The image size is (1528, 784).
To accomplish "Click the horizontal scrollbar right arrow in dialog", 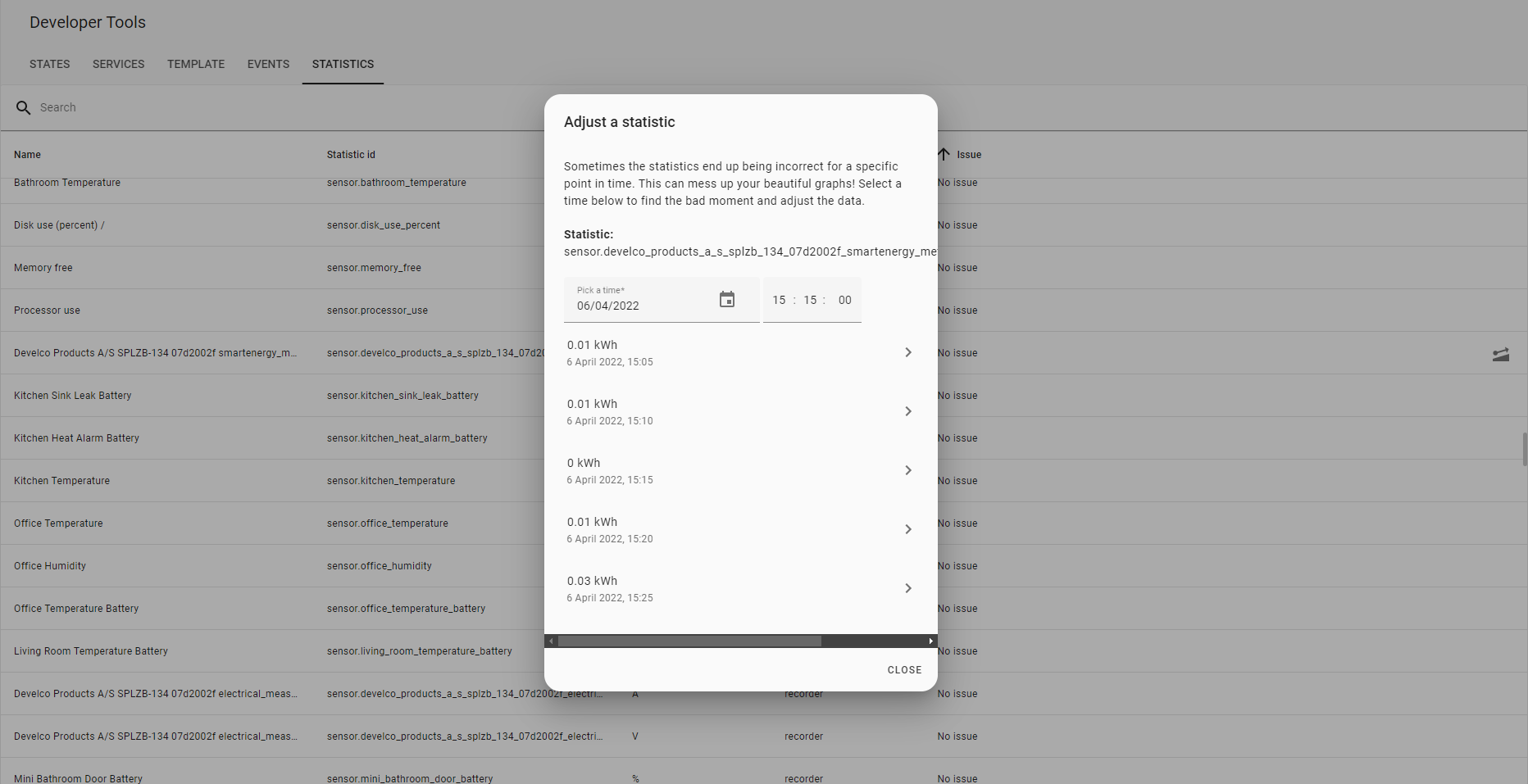I will [930, 641].
